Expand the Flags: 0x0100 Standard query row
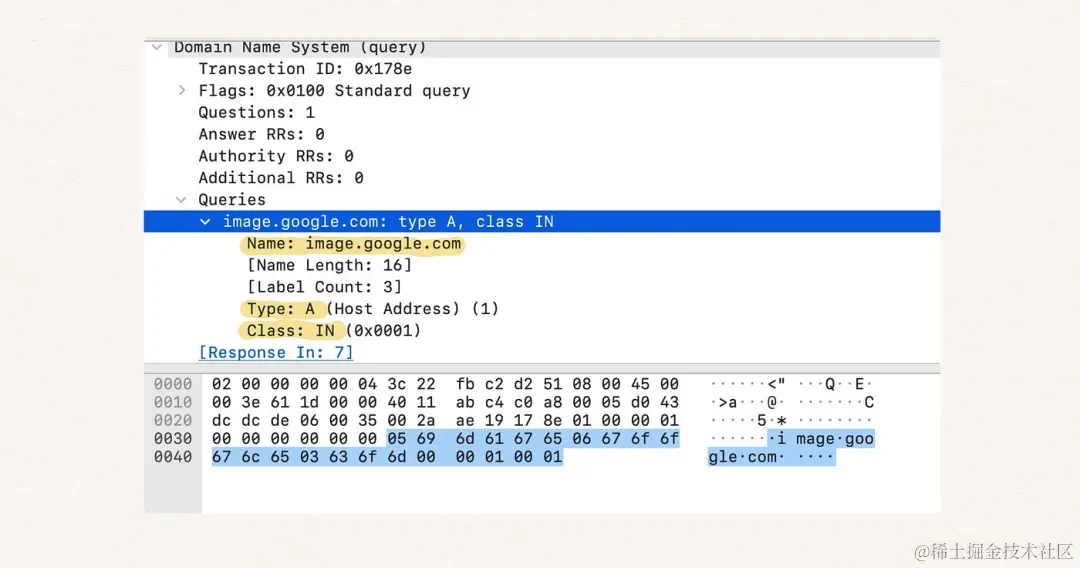 [x=182, y=90]
